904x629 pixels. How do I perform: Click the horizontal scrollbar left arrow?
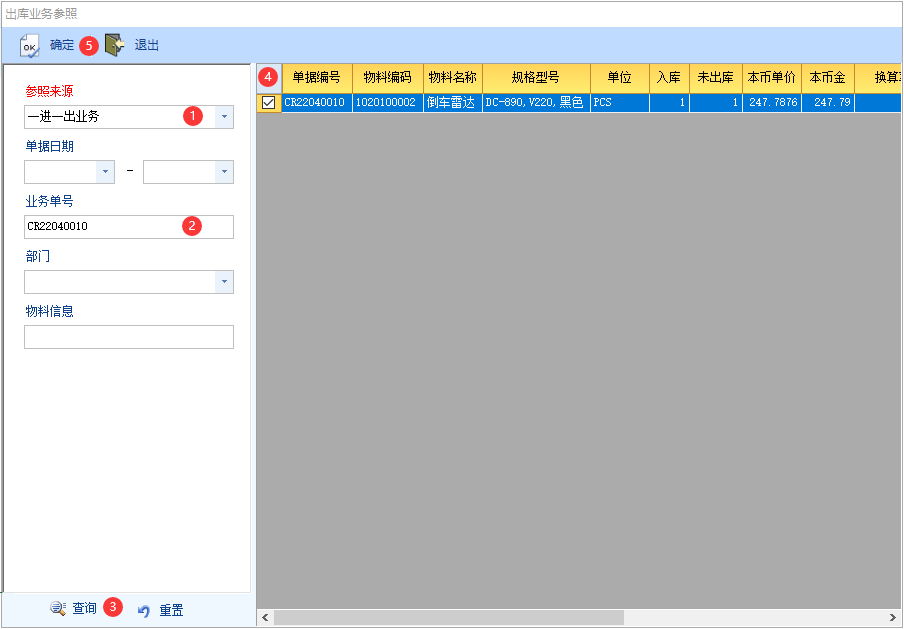point(265,618)
